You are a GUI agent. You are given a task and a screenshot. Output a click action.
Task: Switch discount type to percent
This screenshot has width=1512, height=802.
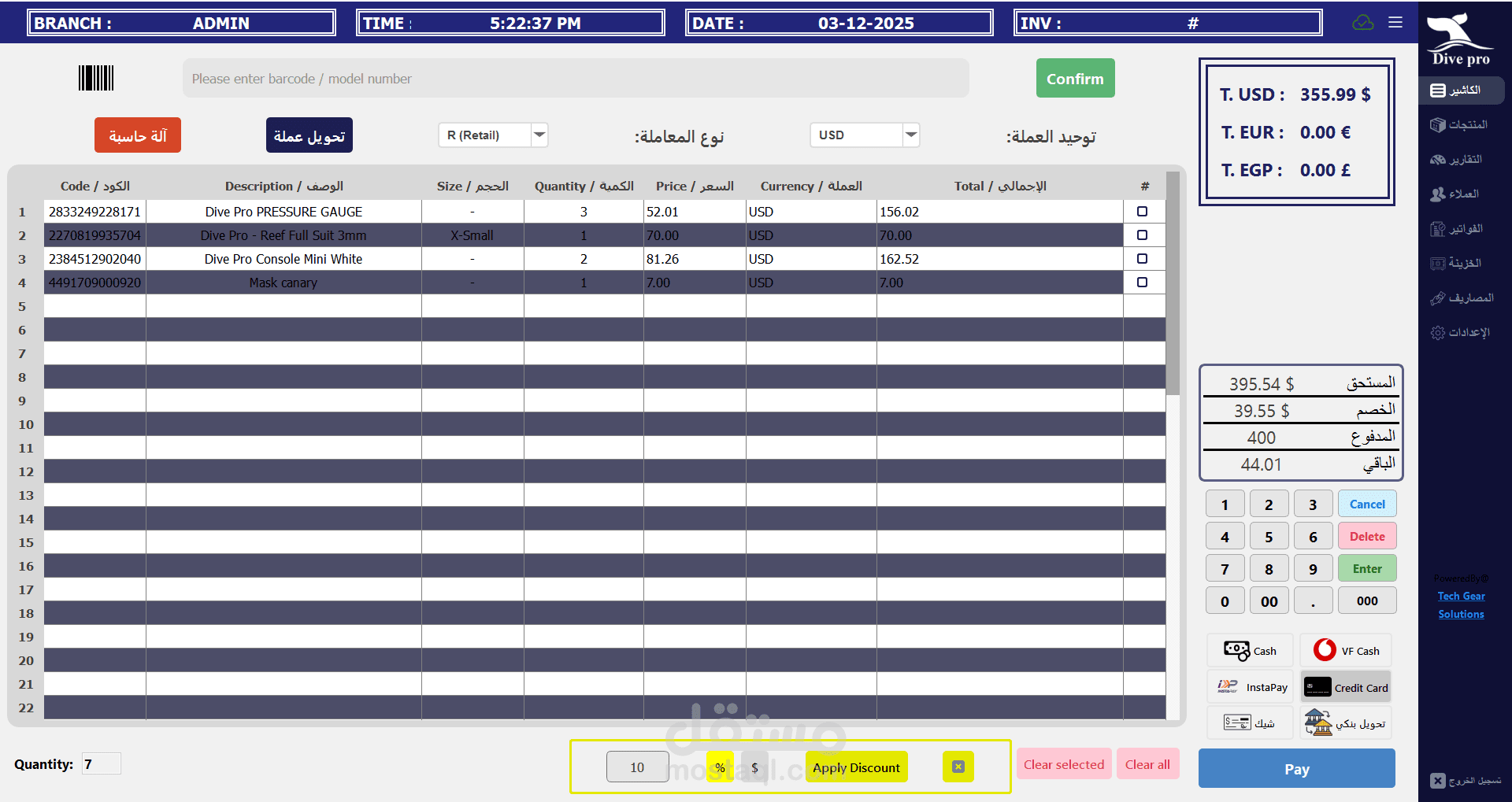pos(720,767)
